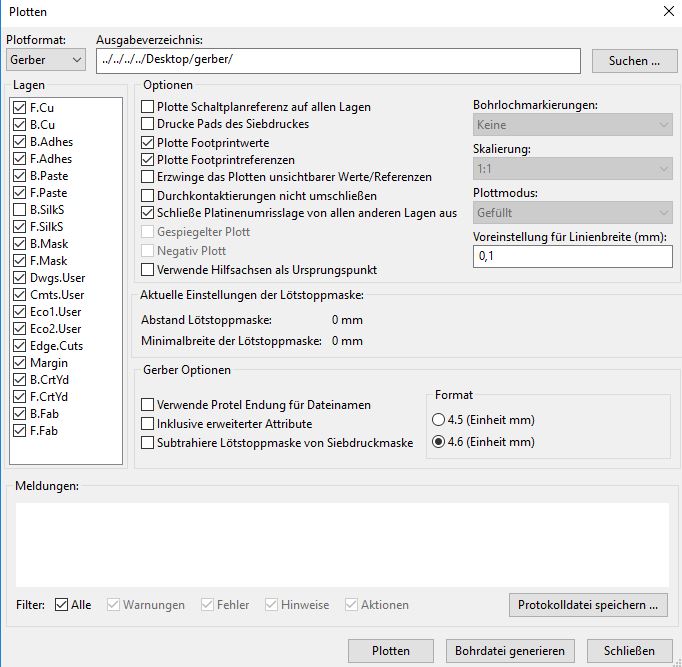The height and width of the screenshot is (667, 682).
Task: Click inside the Meldungen message area
Action: coord(342,545)
